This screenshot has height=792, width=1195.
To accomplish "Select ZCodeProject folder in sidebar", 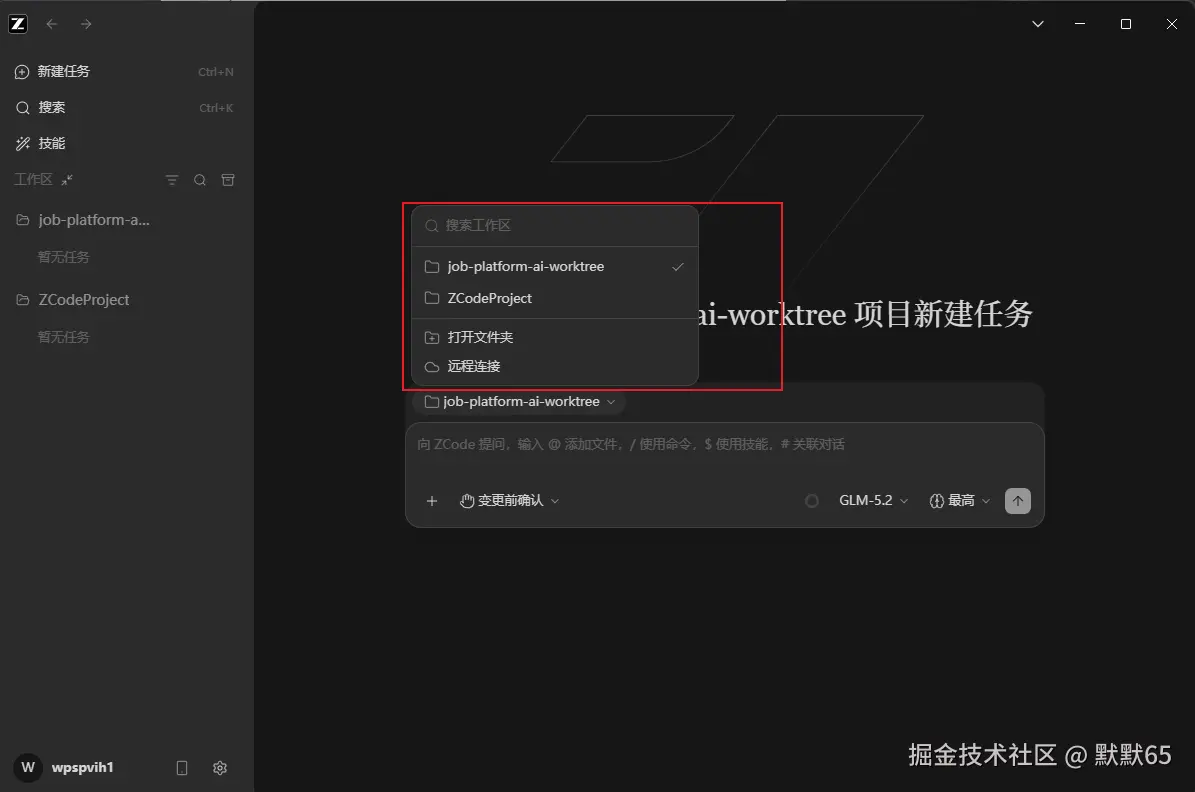I will (x=124, y=300).
